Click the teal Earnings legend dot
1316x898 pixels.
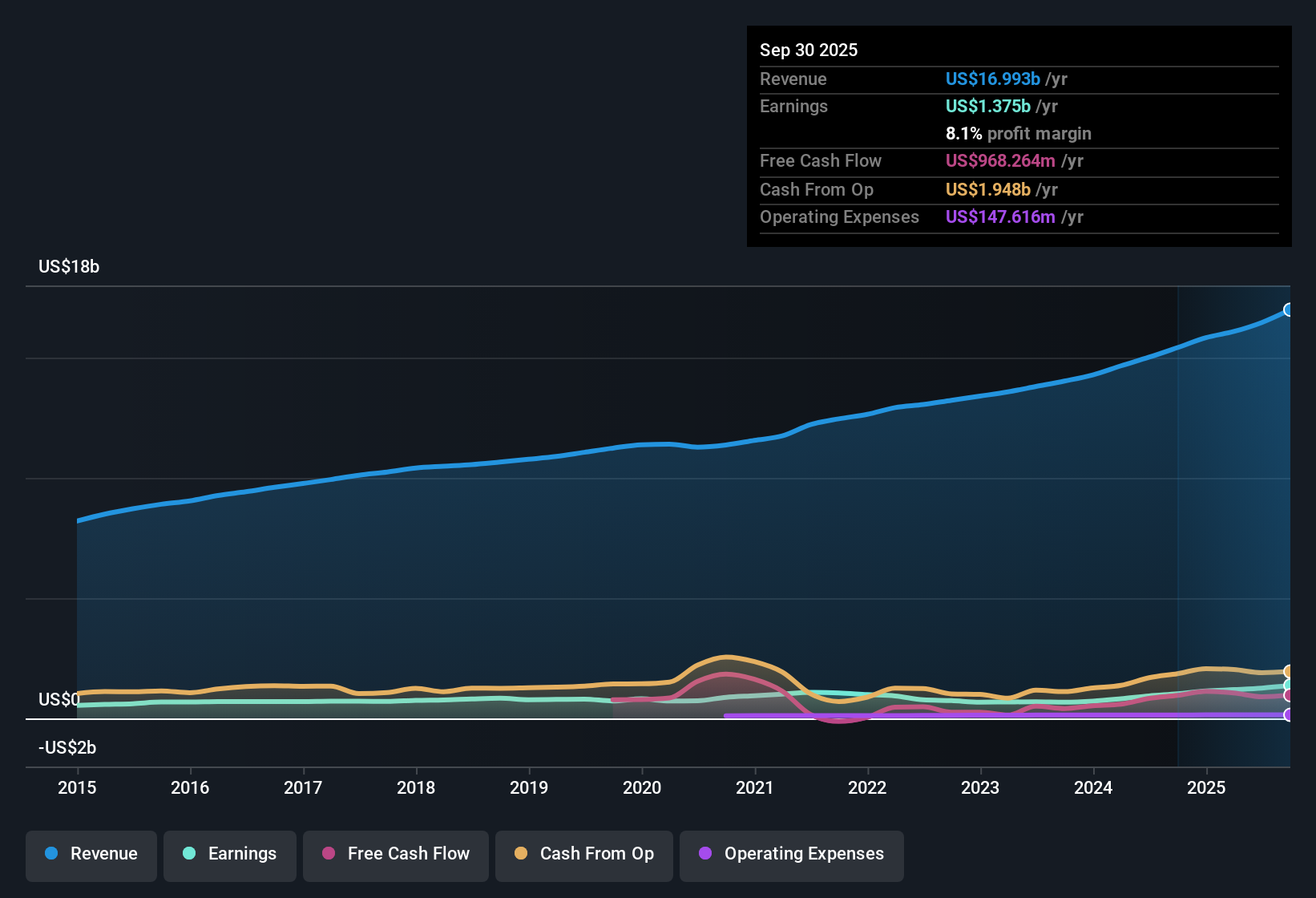(x=189, y=854)
